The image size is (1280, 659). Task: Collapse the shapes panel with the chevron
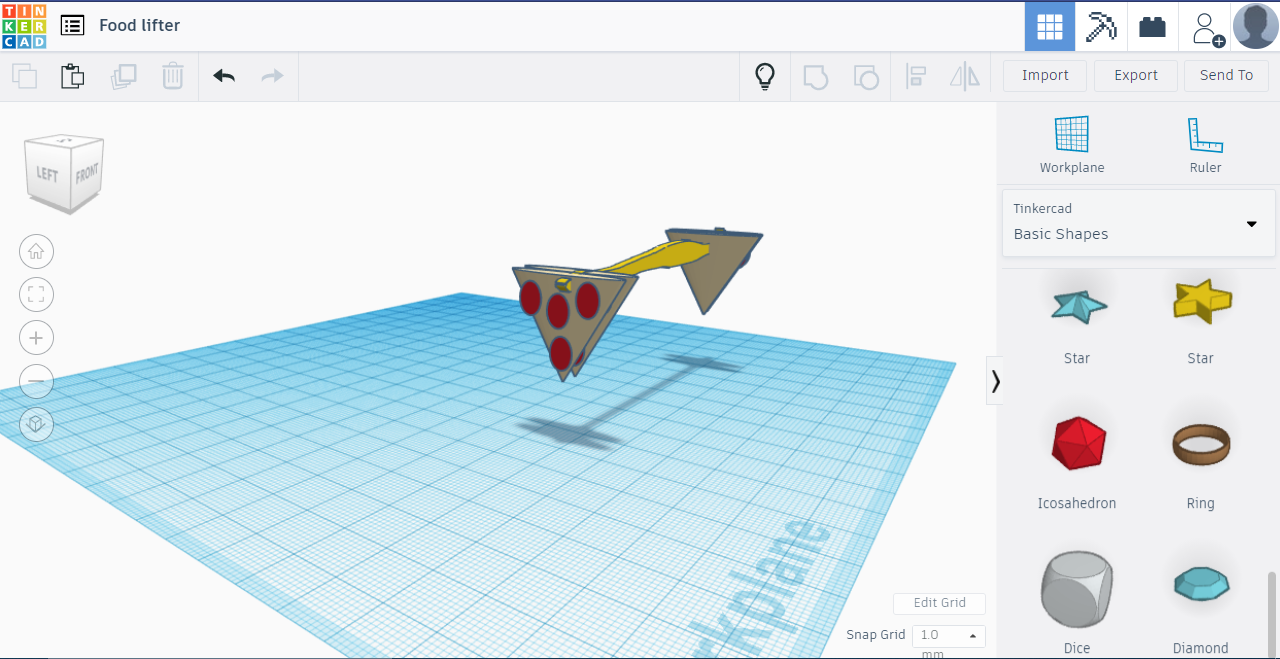995,381
